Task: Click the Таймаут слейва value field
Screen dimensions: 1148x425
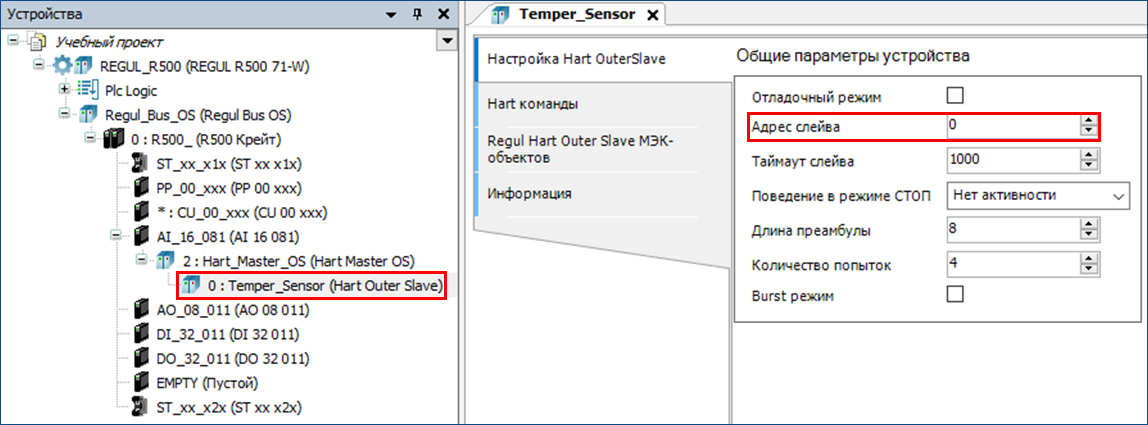Action: click(x=1010, y=160)
